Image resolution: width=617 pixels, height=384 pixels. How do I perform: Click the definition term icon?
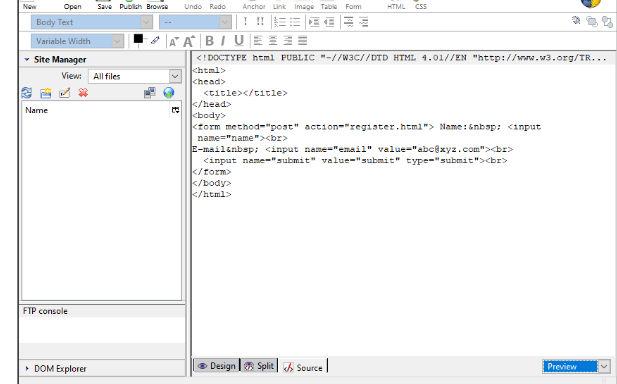coord(348,22)
